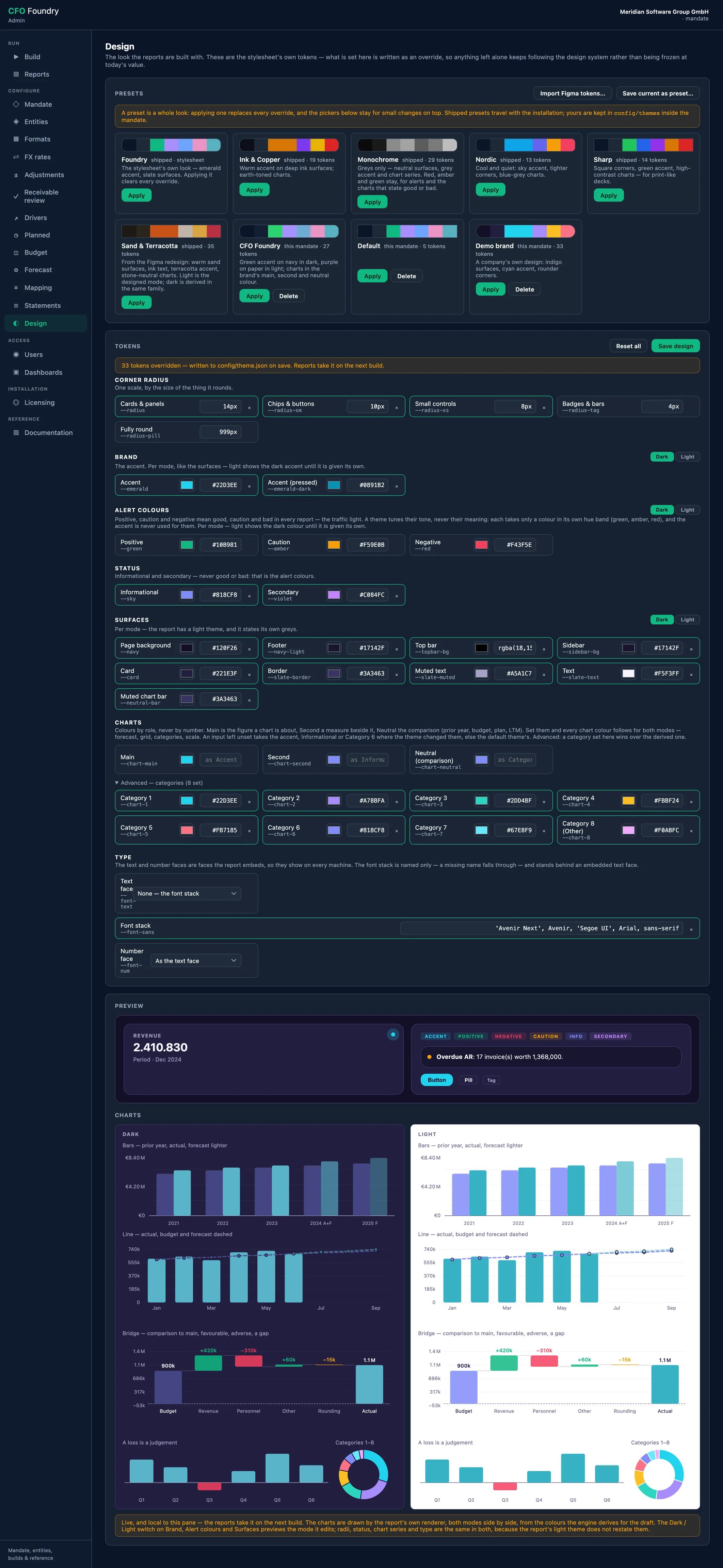Open the Users page
Viewport: 723px width, 1568px height.
(46, 355)
